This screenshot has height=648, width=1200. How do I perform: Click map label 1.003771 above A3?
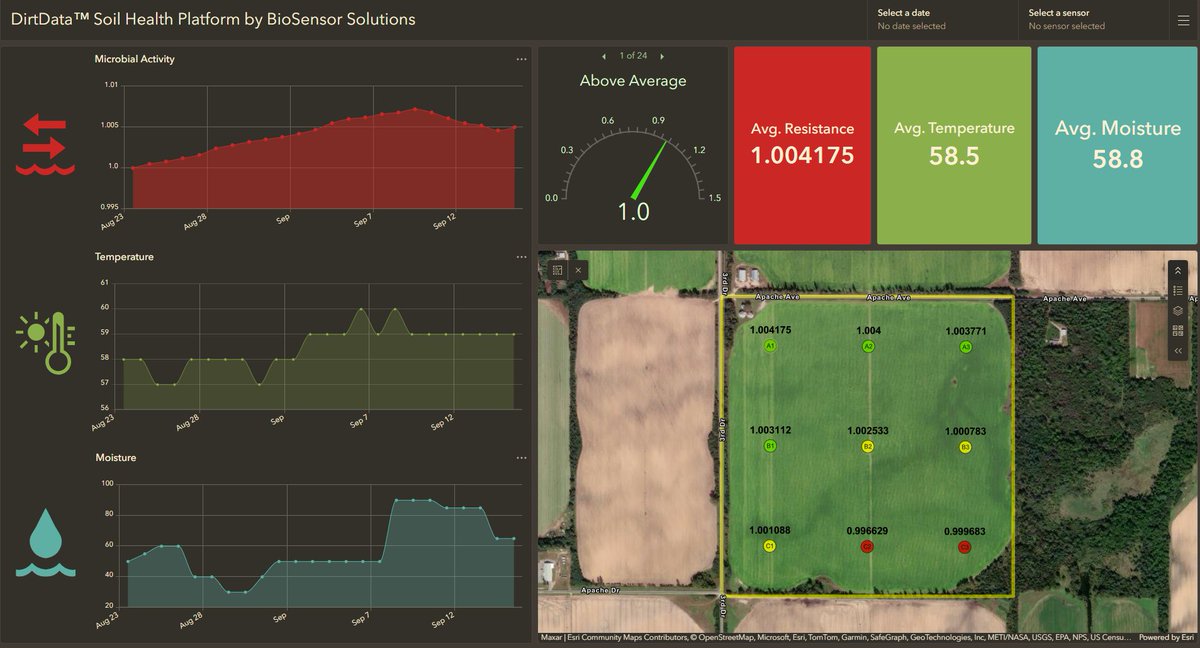tap(965, 330)
